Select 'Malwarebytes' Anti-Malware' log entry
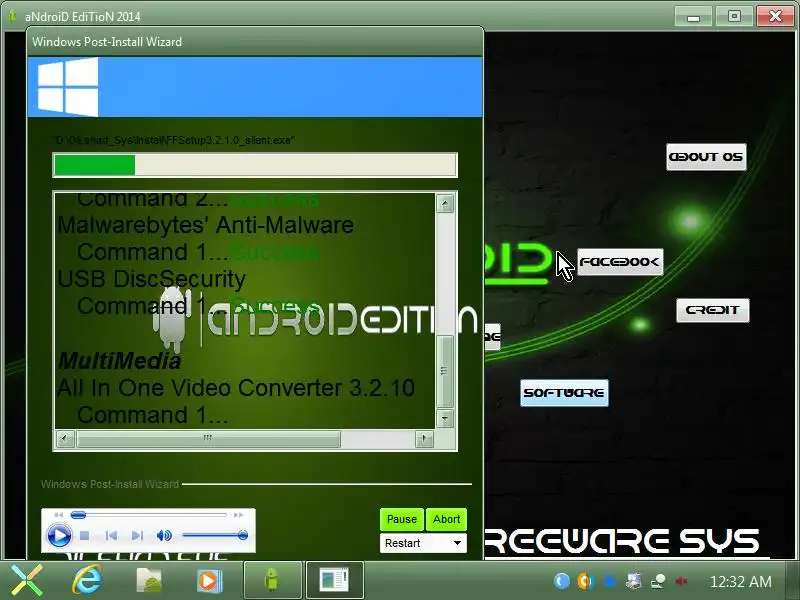 206,225
